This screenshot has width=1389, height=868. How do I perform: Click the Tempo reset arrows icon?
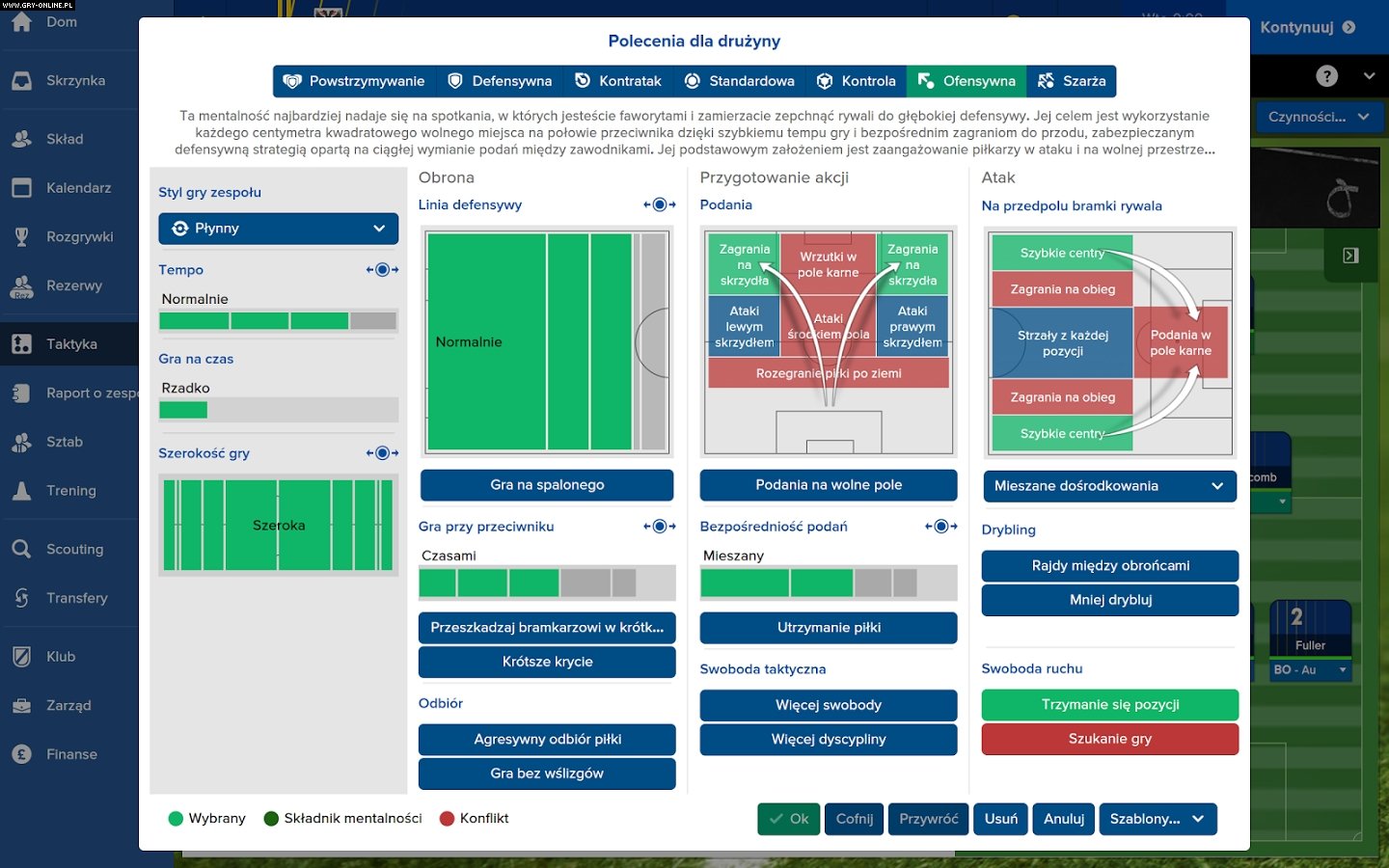[382, 270]
